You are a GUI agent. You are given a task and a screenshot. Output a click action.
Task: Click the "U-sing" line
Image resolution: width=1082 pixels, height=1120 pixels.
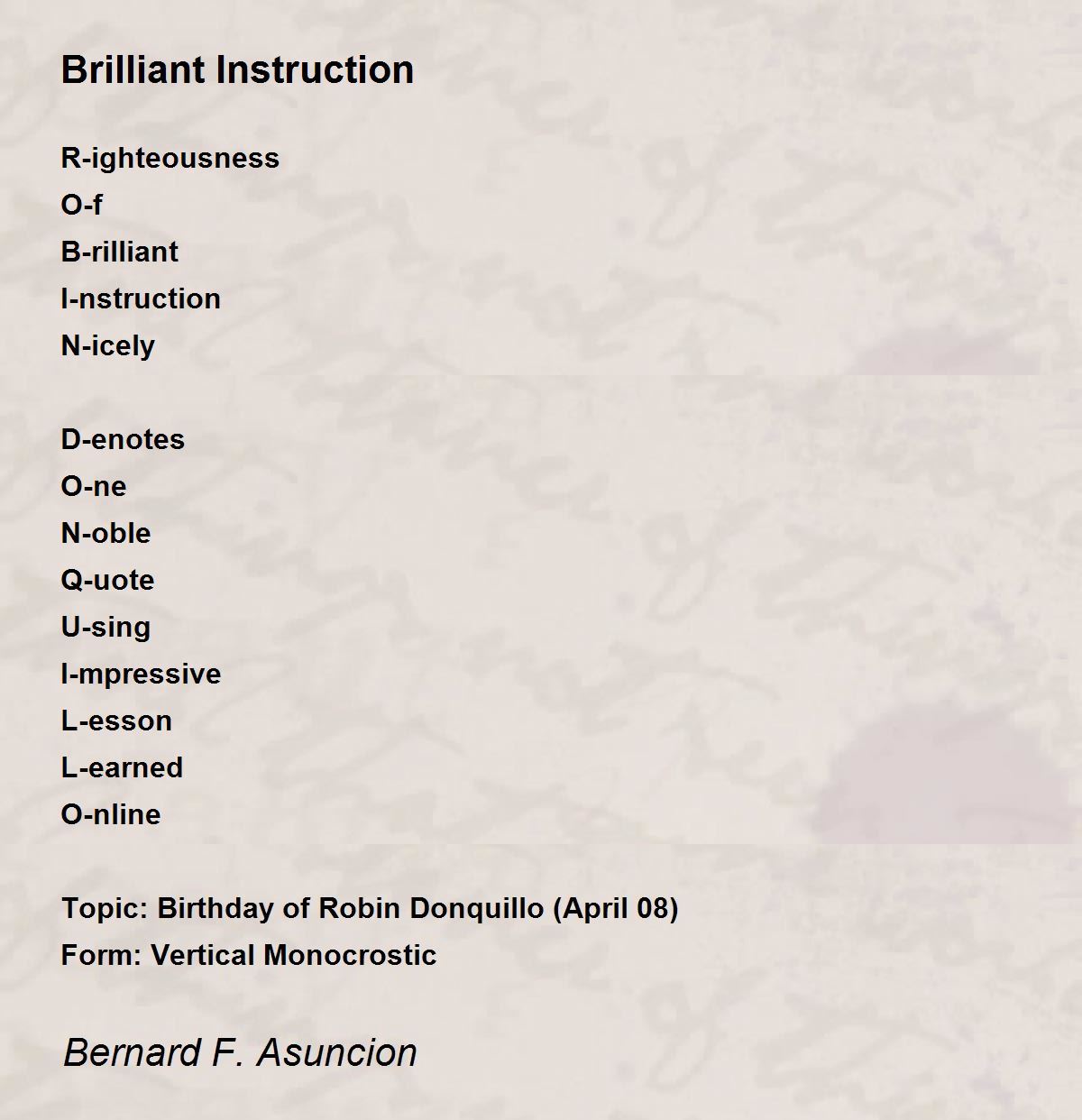coord(105,628)
